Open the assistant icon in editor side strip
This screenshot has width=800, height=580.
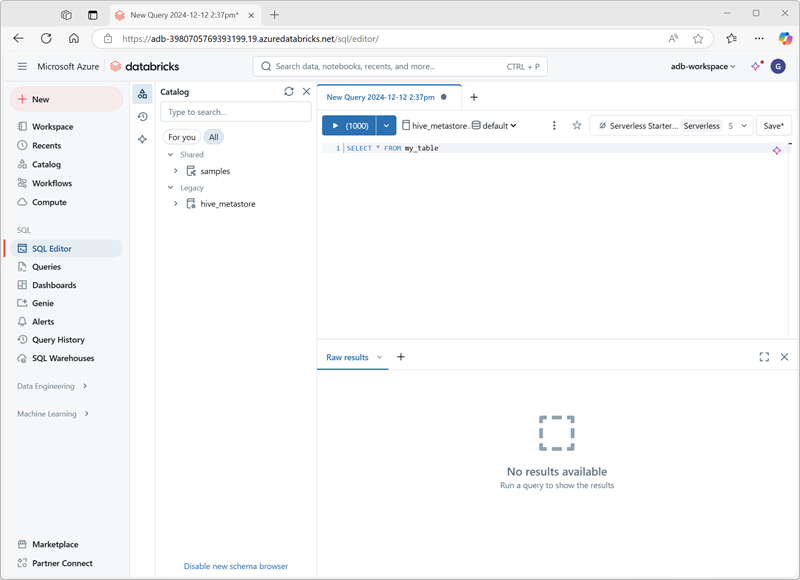pos(142,139)
